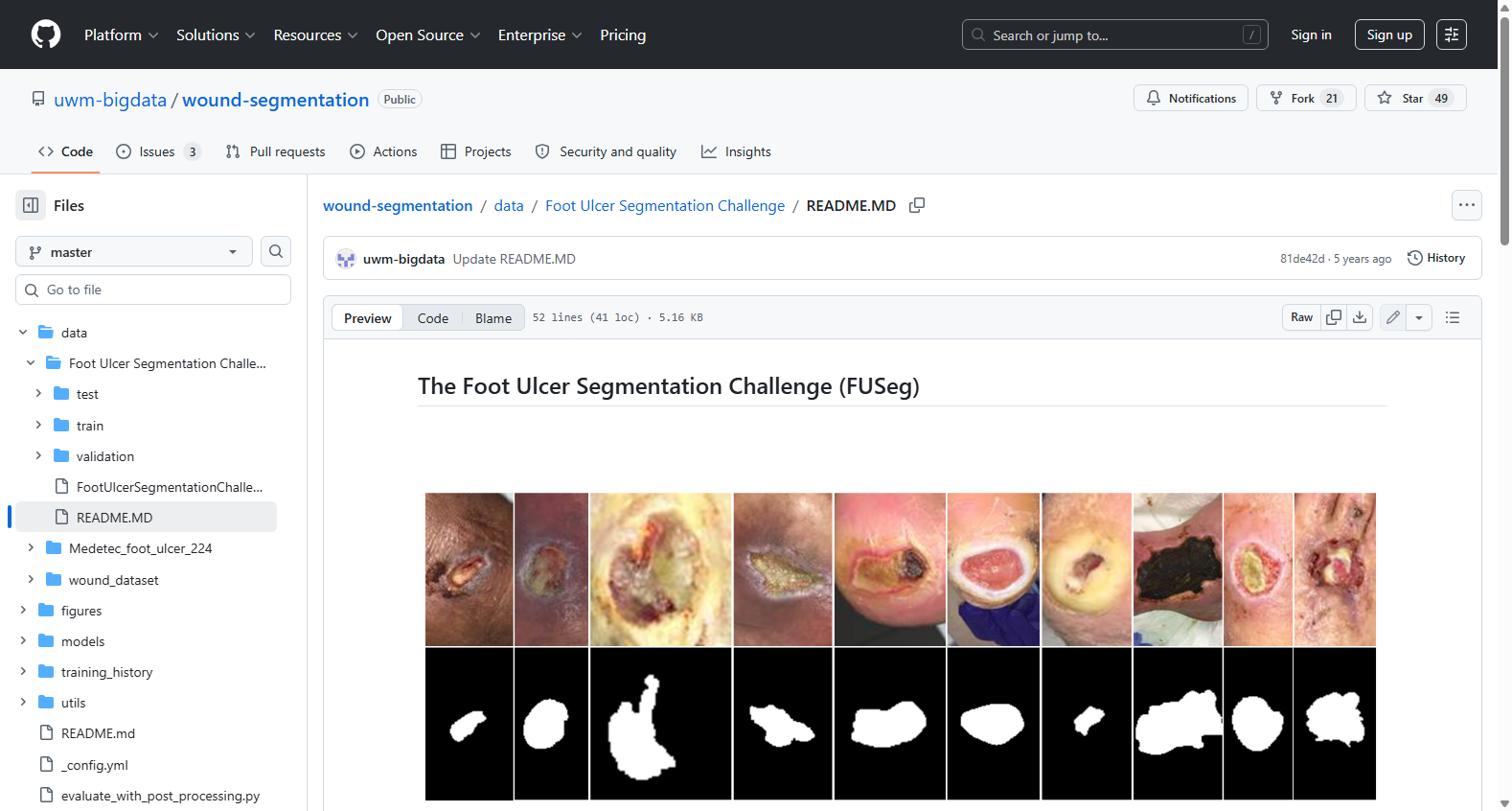Open commit 81de42d link

click(1302, 259)
